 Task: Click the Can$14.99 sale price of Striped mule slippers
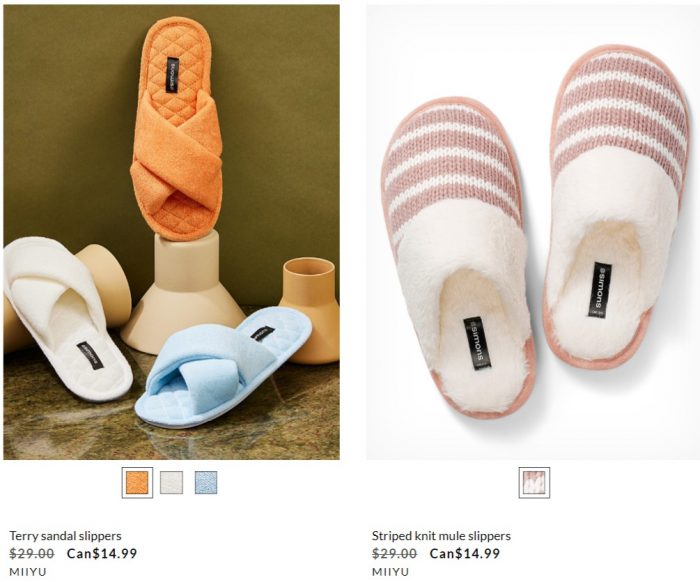(x=465, y=553)
